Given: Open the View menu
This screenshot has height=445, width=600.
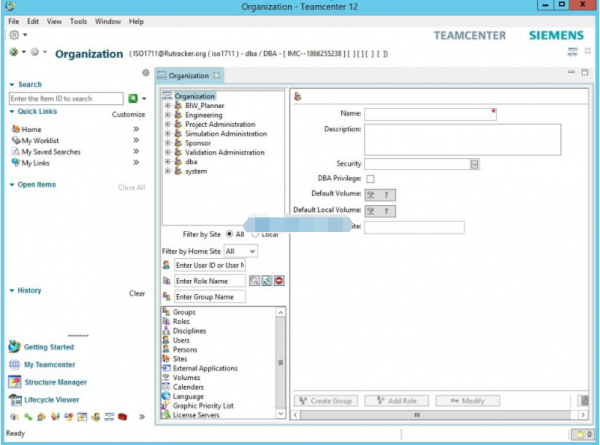Looking at the screenshot, I should (x=54, y=21).
